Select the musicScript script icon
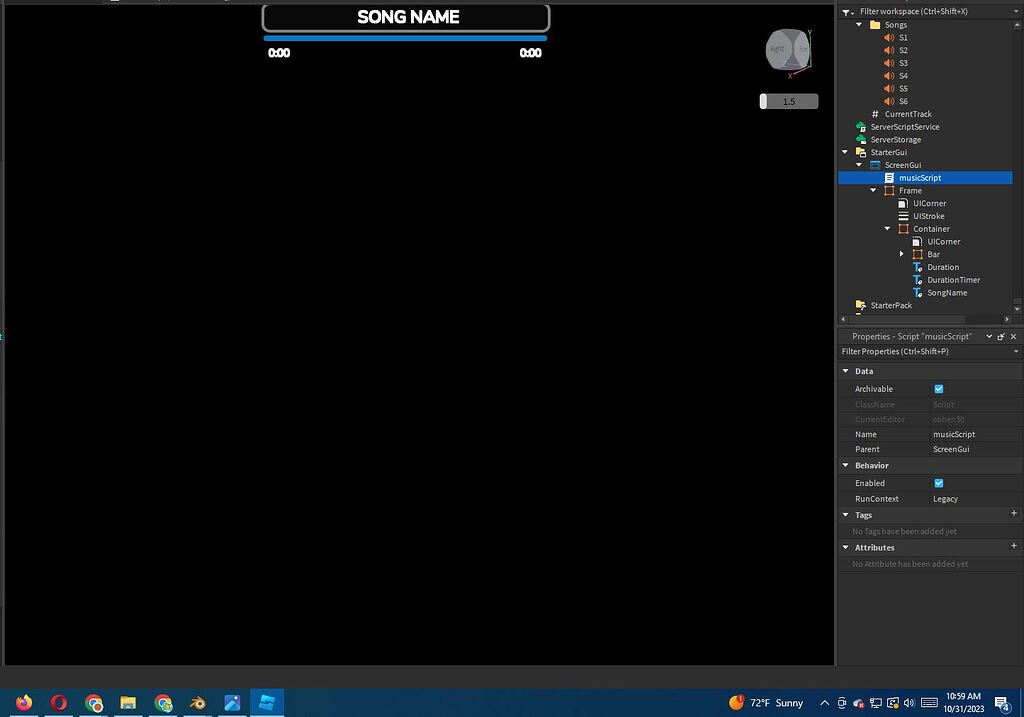 pos(889,177)
